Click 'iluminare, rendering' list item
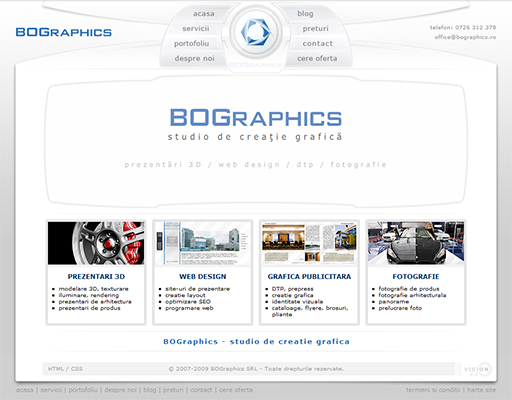 pos(89,295)
